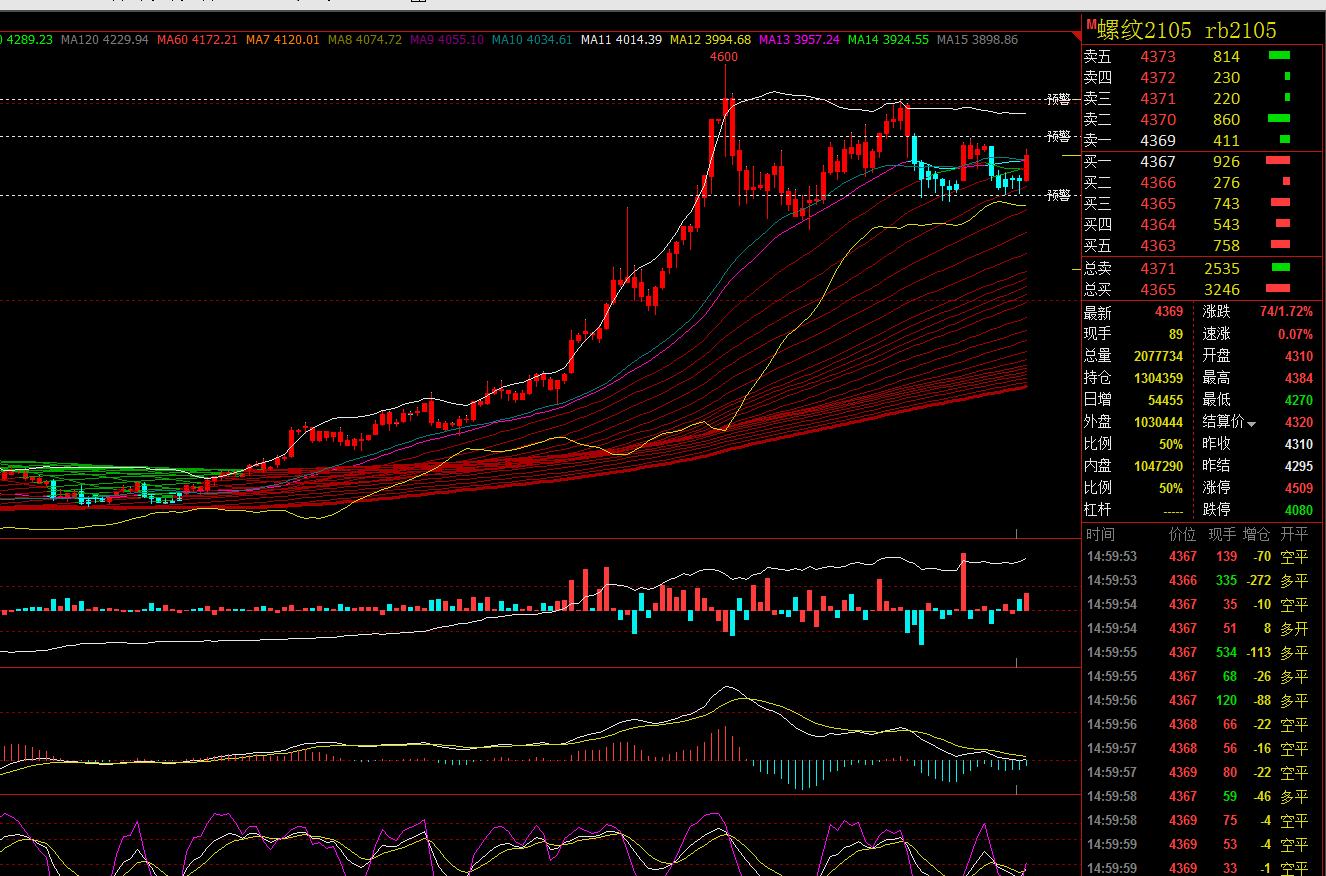This screenshot has height=876, width=1326.
Task: Click the 昨结 4295 previous settlement
Action: (x=1299, y=466)
